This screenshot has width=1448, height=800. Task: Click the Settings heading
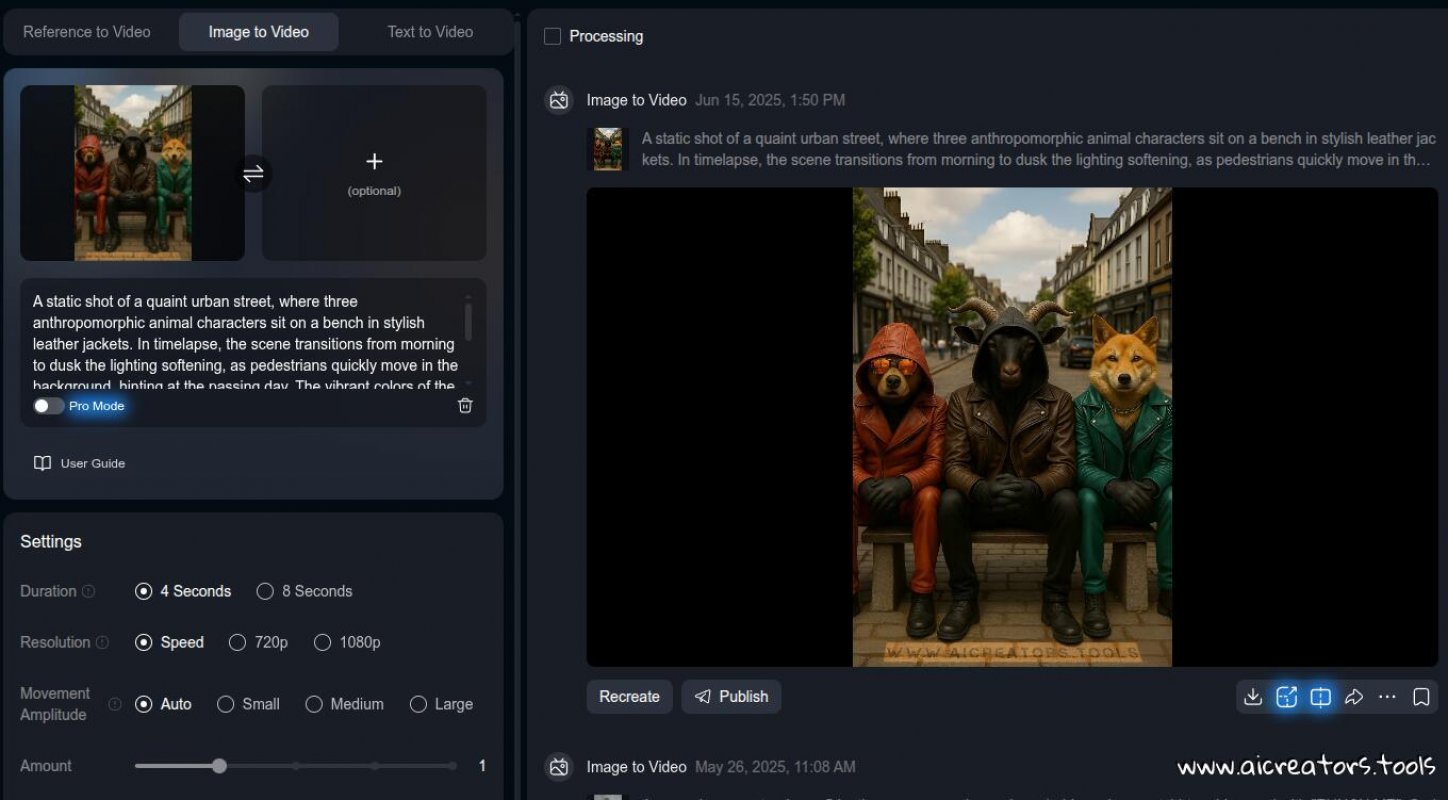coord(51,541)
